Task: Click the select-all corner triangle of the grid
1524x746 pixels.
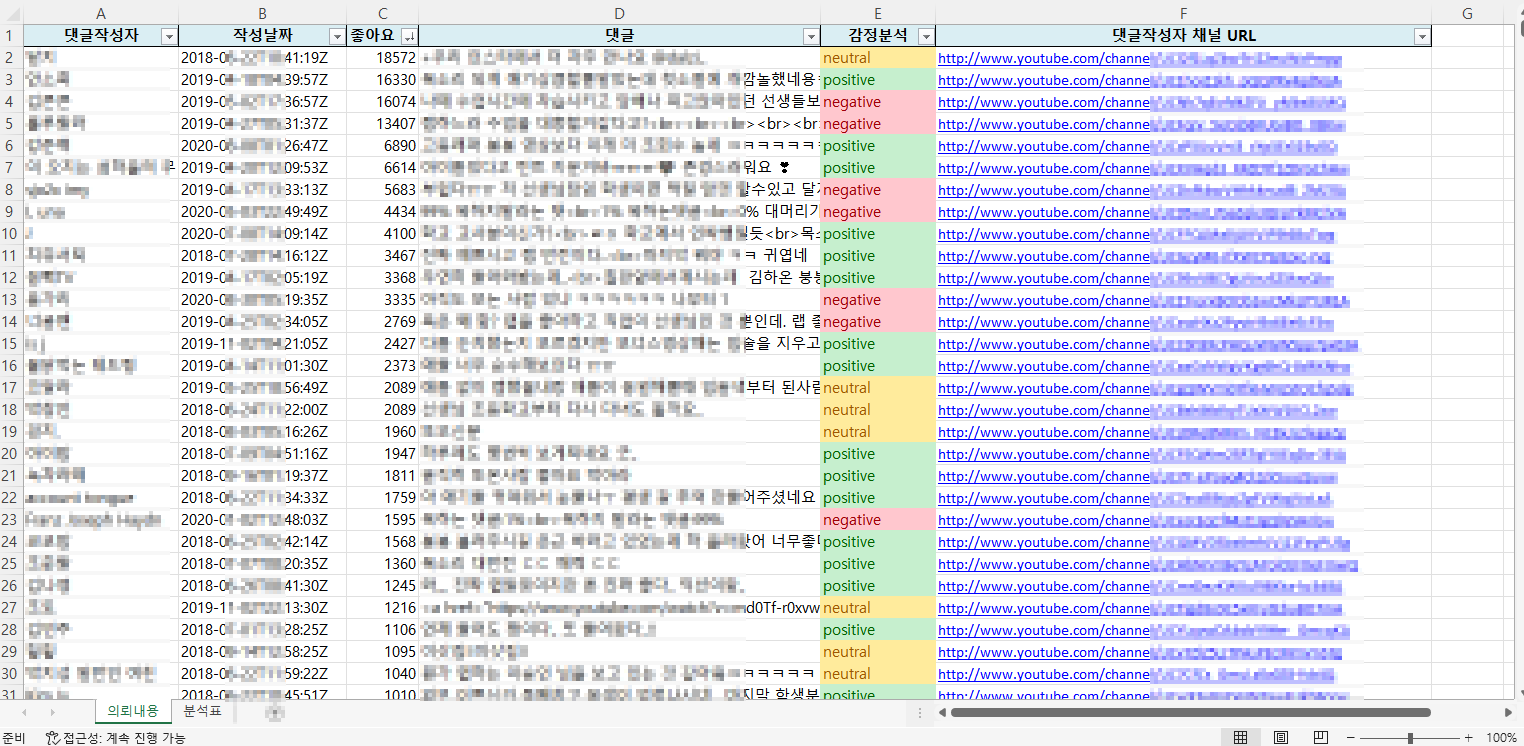Action: [x=11, y=13]
